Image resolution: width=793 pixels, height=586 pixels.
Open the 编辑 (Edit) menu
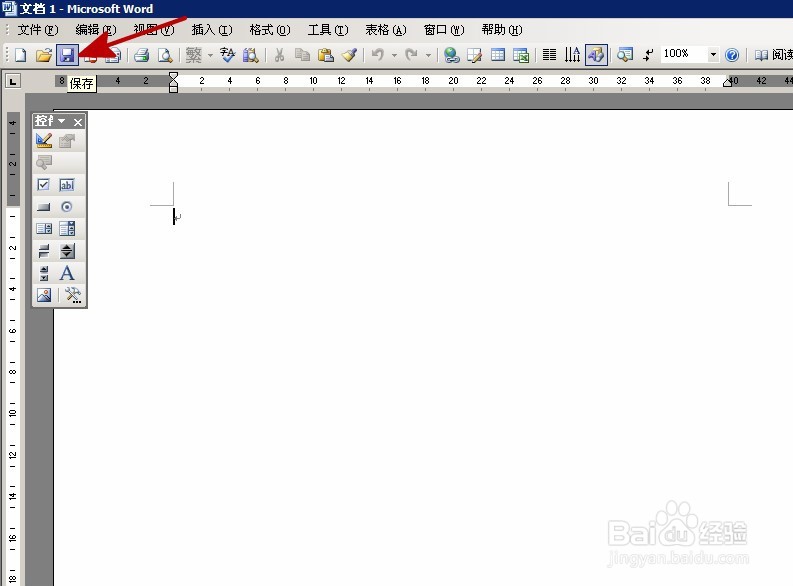click(96, 30)
